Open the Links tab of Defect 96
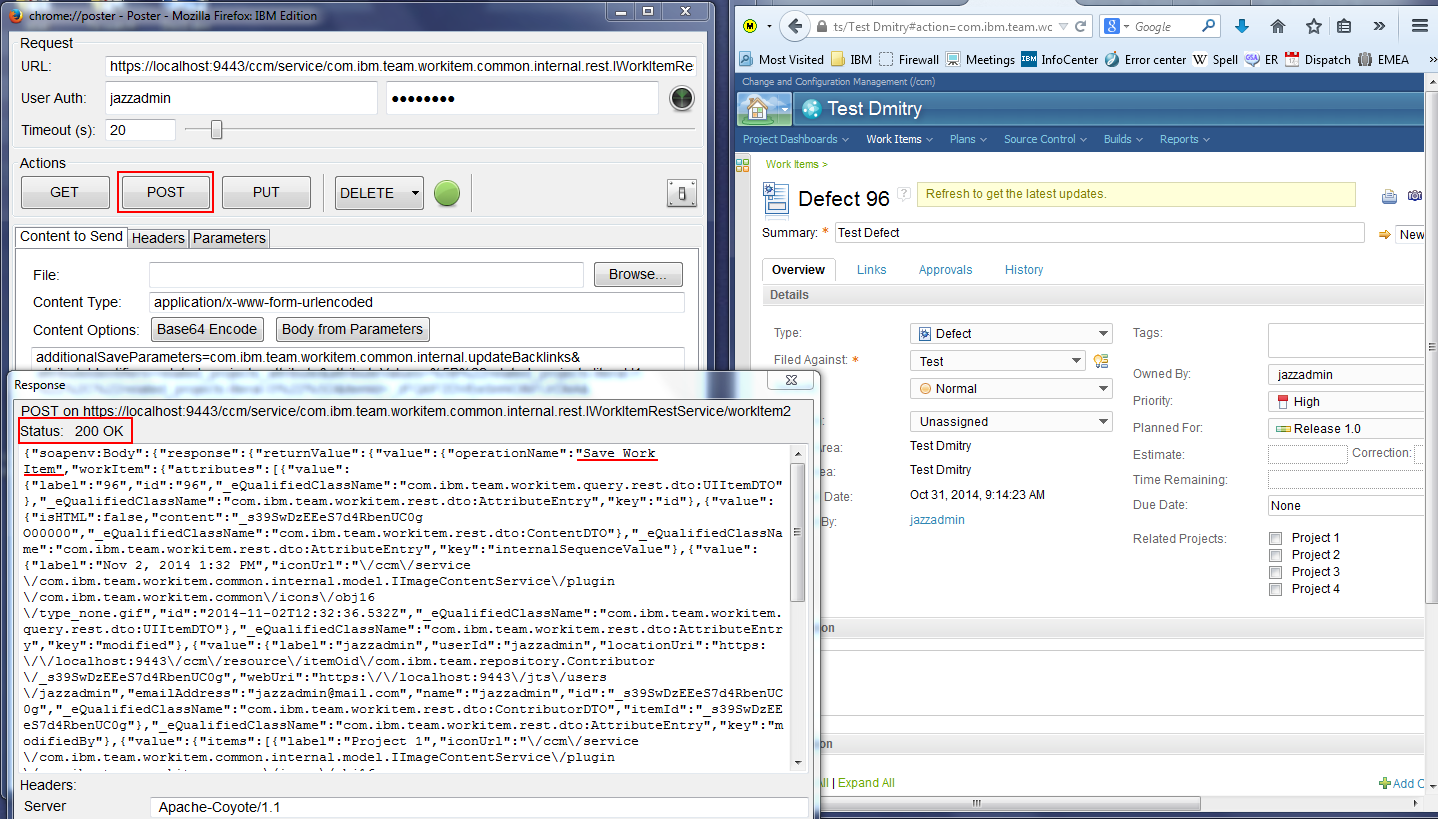 coord(871,270)
